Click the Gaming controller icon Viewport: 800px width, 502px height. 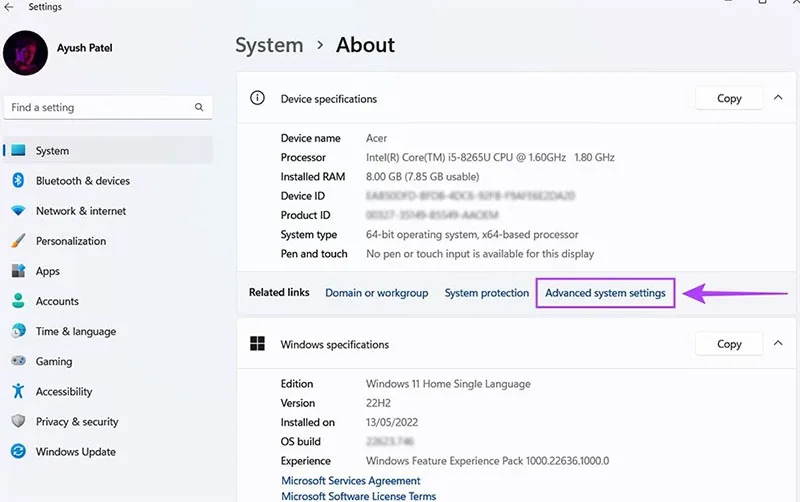(x=18, y=361)
